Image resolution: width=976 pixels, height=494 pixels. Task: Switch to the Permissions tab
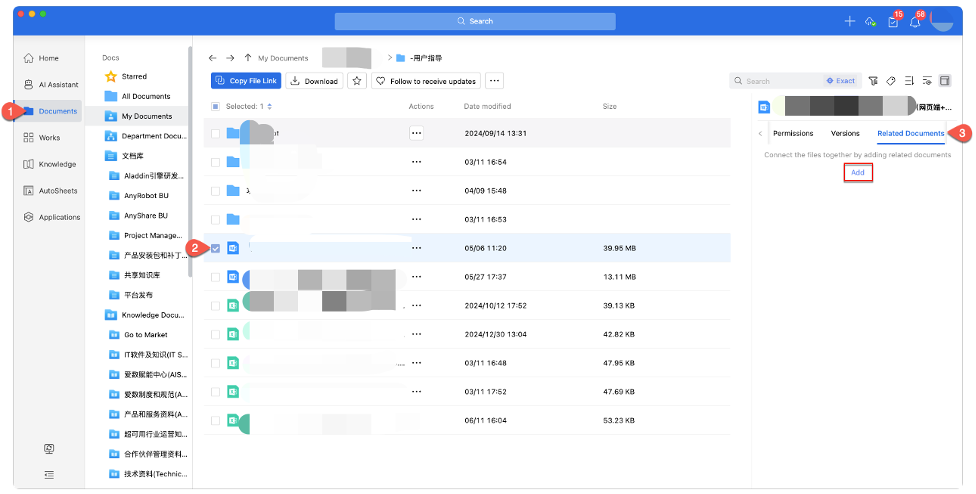[793, 133]
